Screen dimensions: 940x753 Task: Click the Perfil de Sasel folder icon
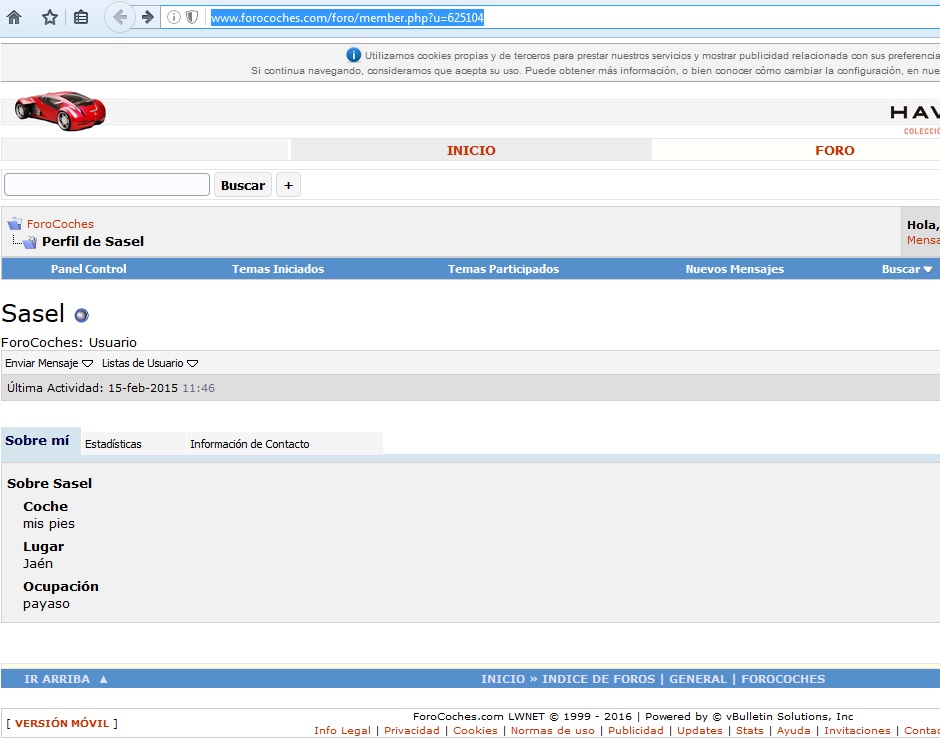coord(29,242)
